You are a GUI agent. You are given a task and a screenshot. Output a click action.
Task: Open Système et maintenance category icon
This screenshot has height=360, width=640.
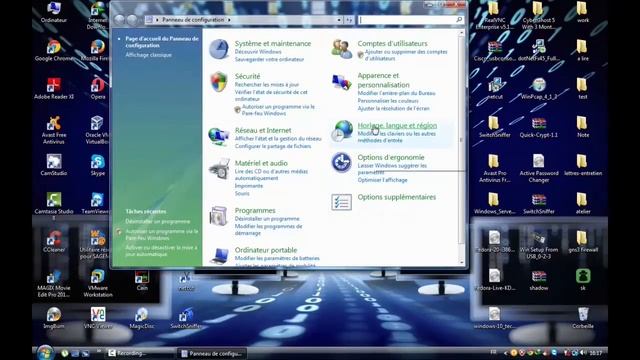coord(219,49)
